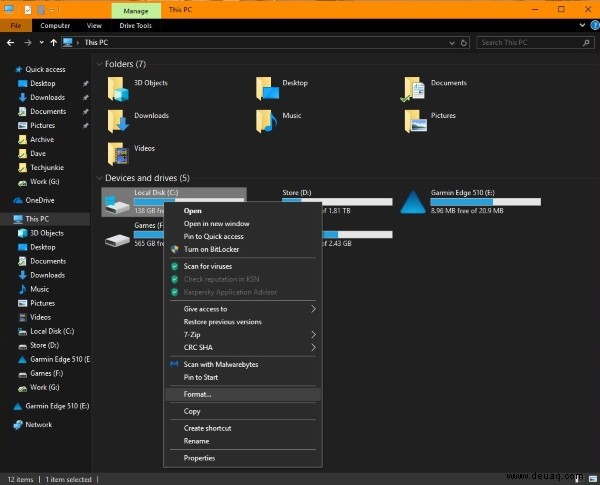This screenshot has width=600, height=485.
Task: Select Pin to Start in context menu
Action: coord(243,377)
